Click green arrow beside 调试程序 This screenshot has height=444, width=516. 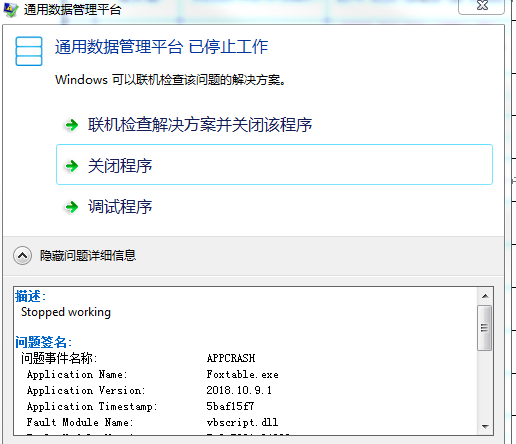coord(71,207)
